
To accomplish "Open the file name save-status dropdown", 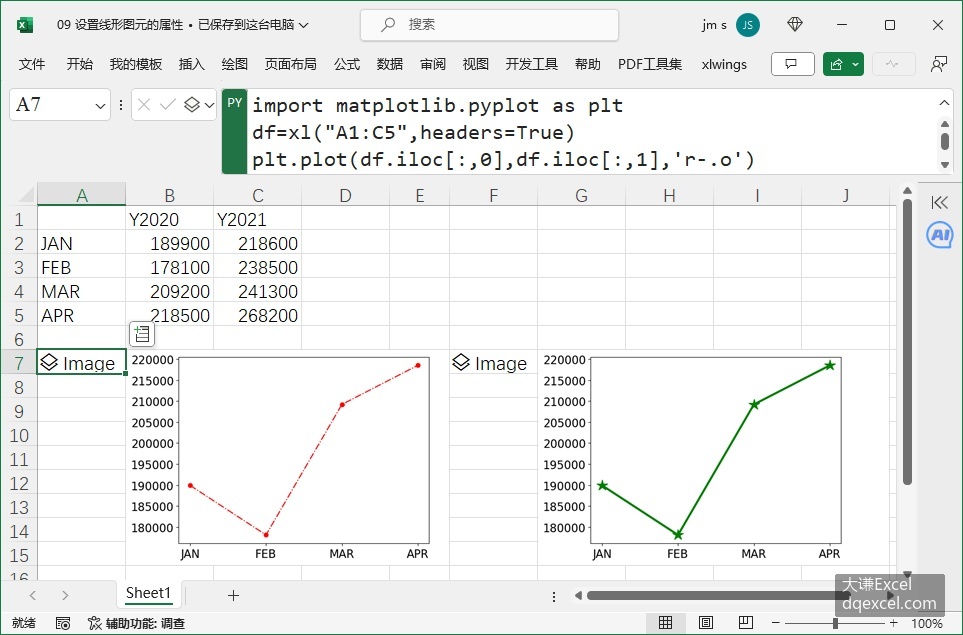I will click(x=303, y=25).
